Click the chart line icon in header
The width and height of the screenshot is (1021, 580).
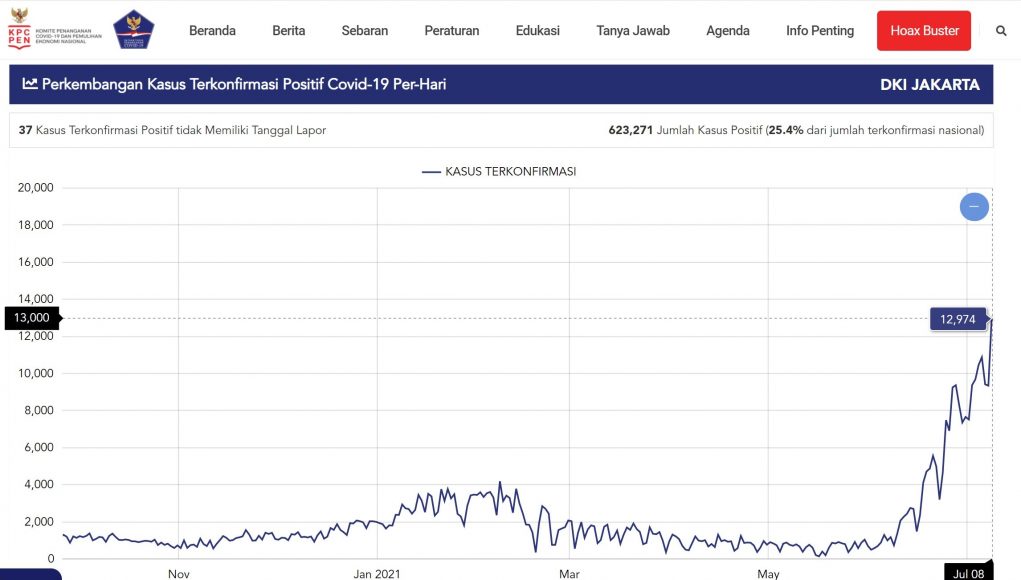(30, 85)
